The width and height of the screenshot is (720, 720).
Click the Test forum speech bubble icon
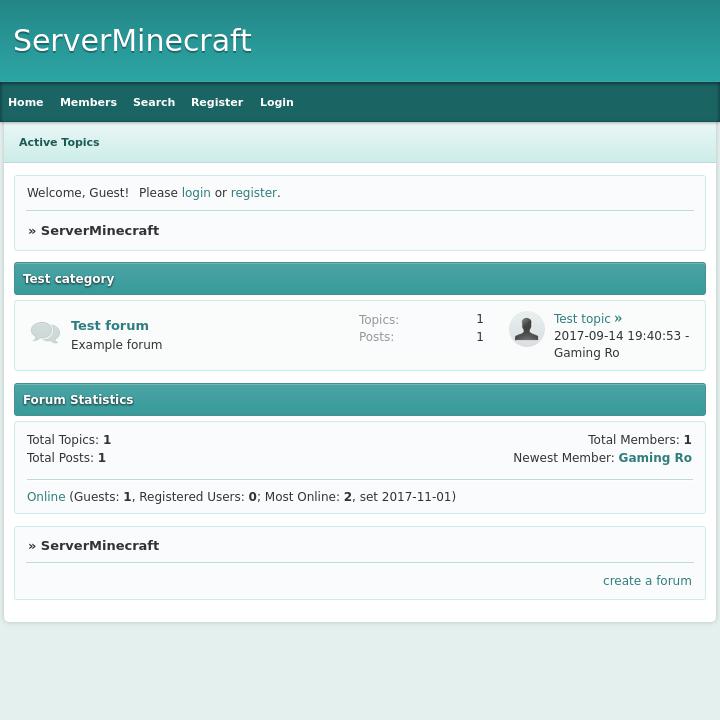click(45, 333)
